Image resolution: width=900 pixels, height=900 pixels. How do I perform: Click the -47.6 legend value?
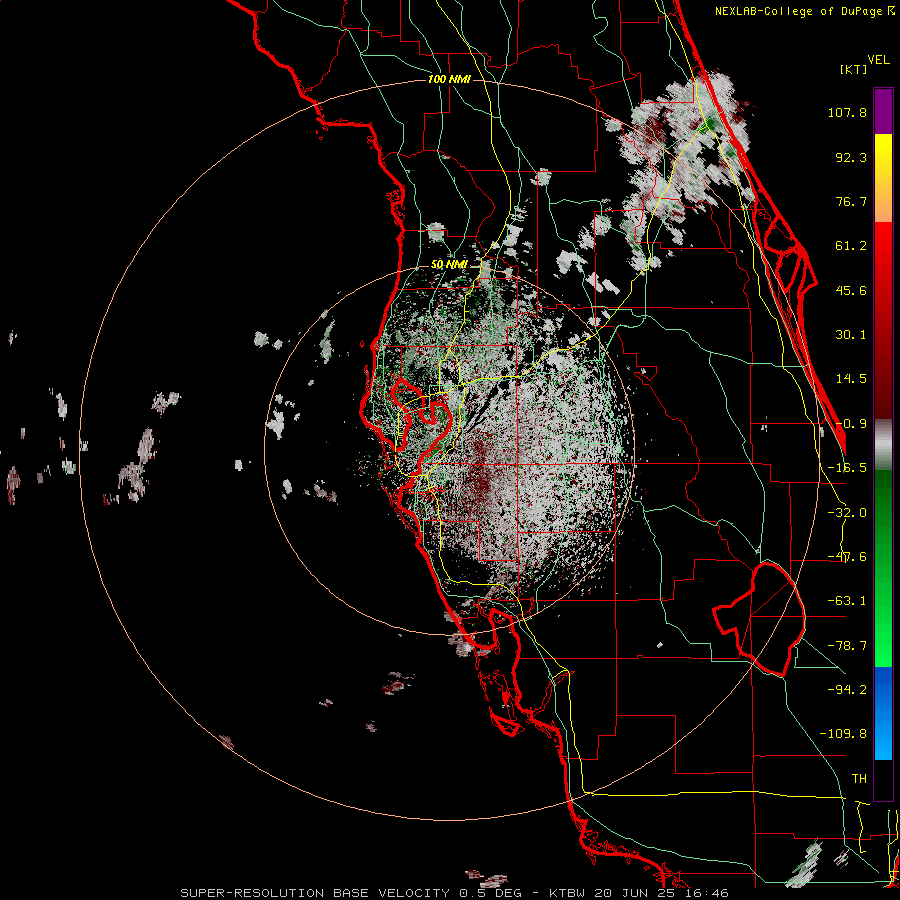pos(847,557)
